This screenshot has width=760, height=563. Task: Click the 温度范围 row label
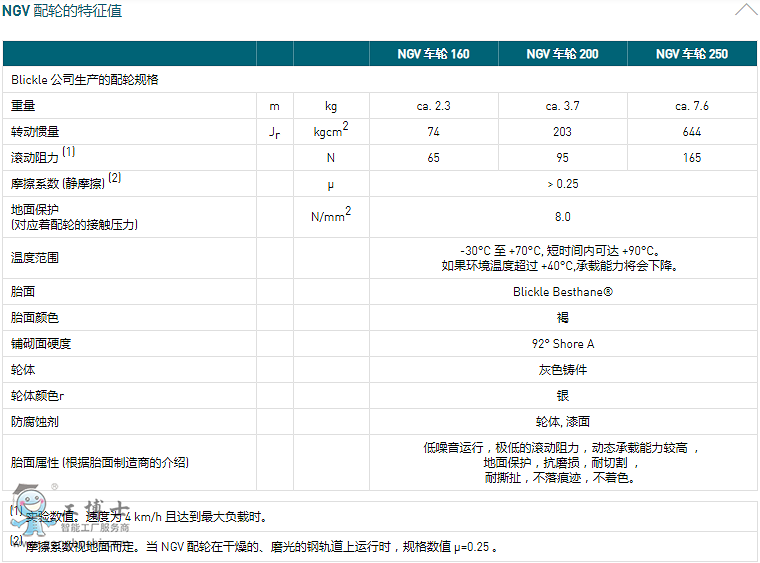coord(36,258)
